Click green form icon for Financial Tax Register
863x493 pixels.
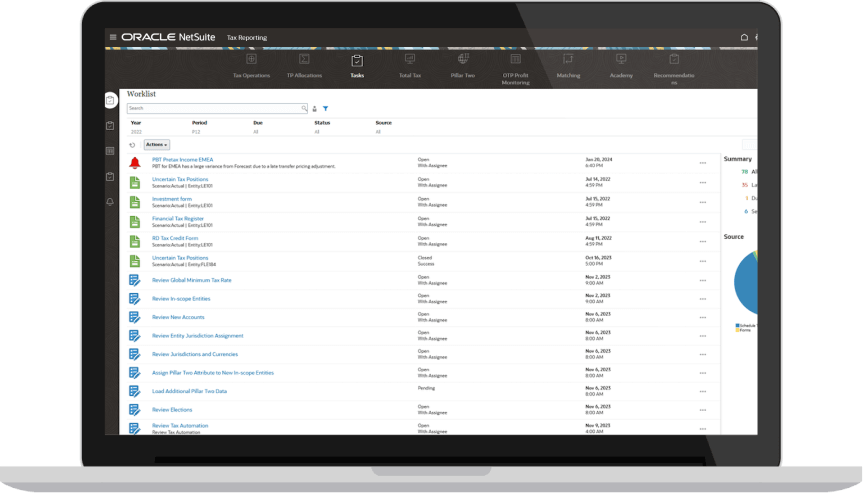tap(135, 222)
